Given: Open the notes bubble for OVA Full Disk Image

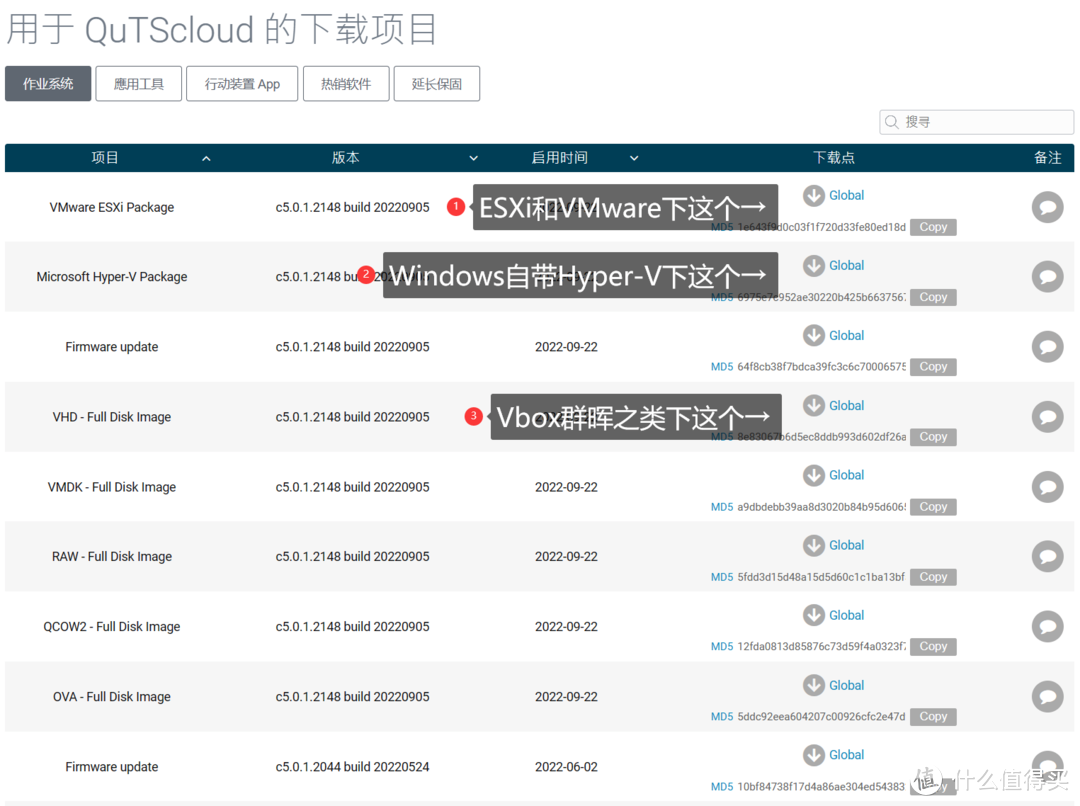Looking at the screenshot, I should click(1047, 696).
